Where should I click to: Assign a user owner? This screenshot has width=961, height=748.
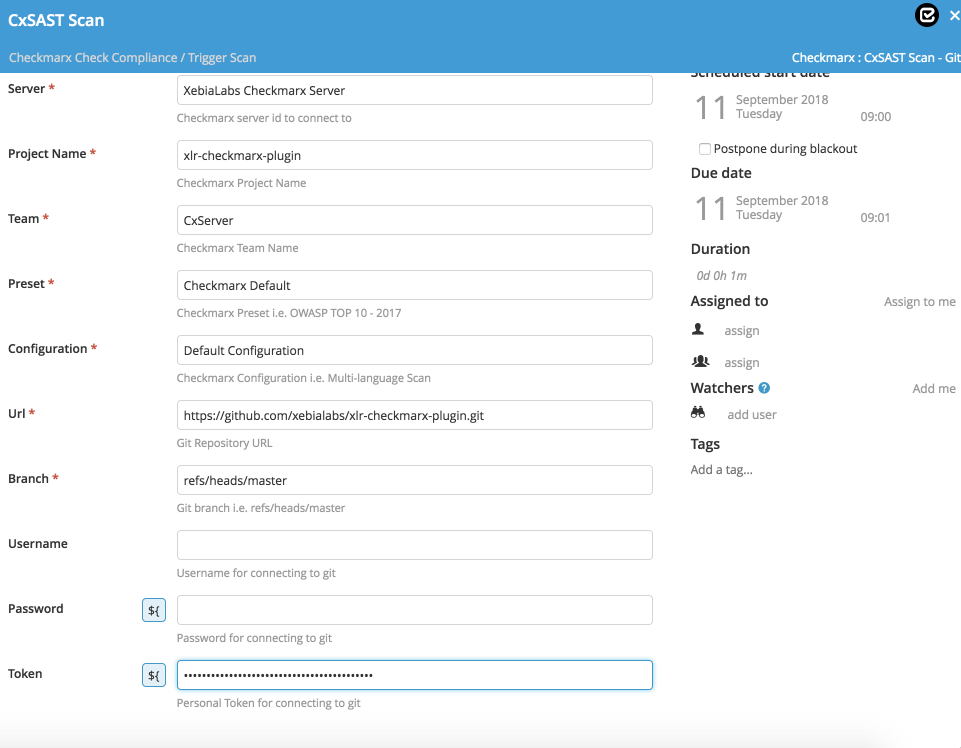[742, 330]
